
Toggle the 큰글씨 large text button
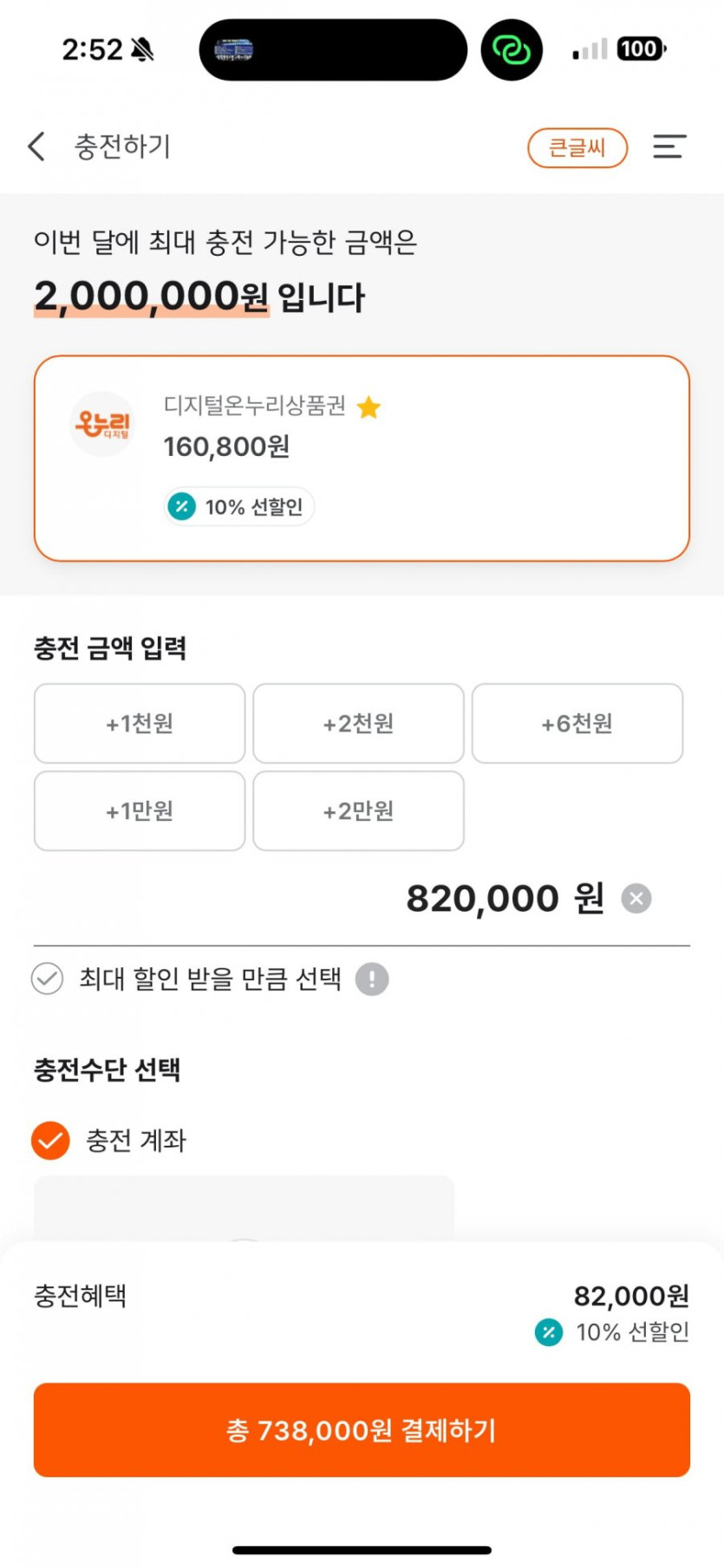tap(577, 147)
